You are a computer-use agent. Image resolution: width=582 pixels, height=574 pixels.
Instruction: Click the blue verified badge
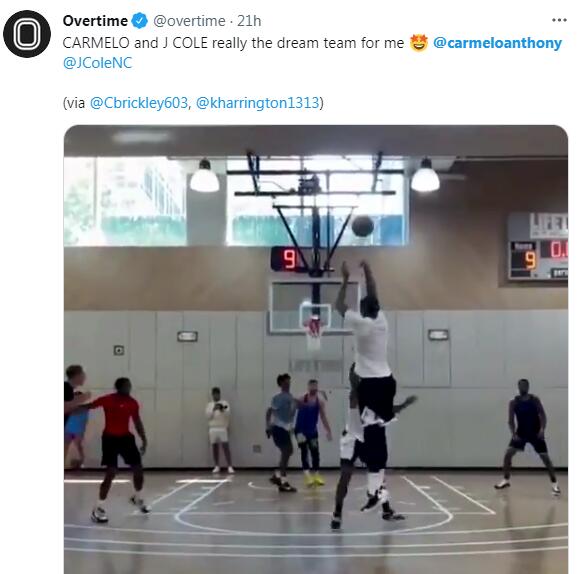pyautogui.click(x=140, y=21)
